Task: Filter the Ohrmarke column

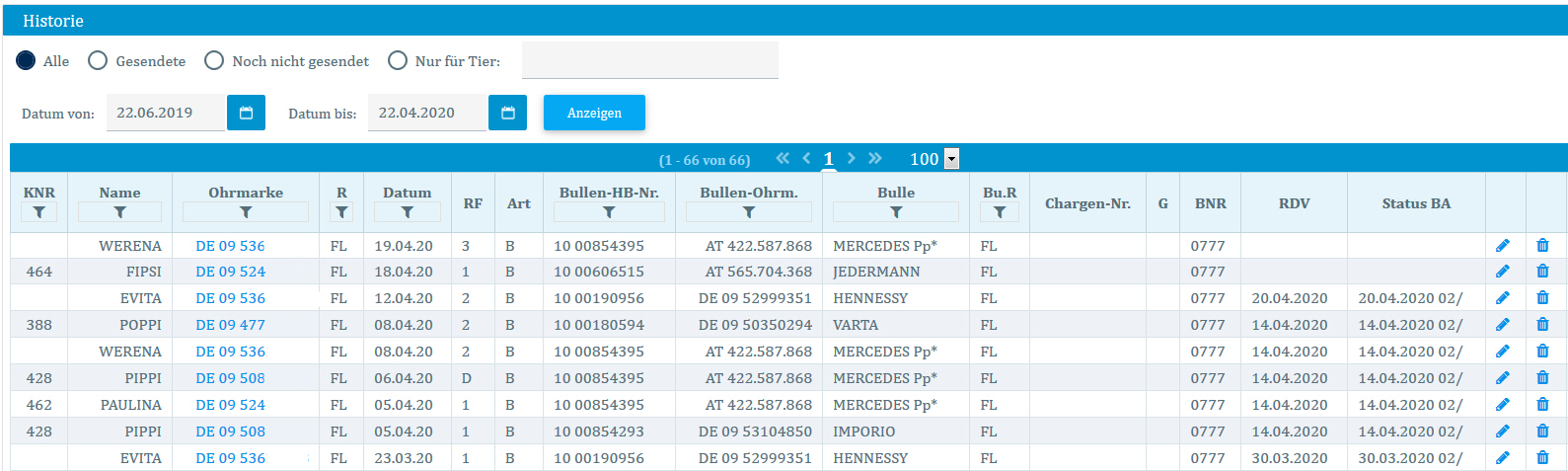Action: coord(246,212)
